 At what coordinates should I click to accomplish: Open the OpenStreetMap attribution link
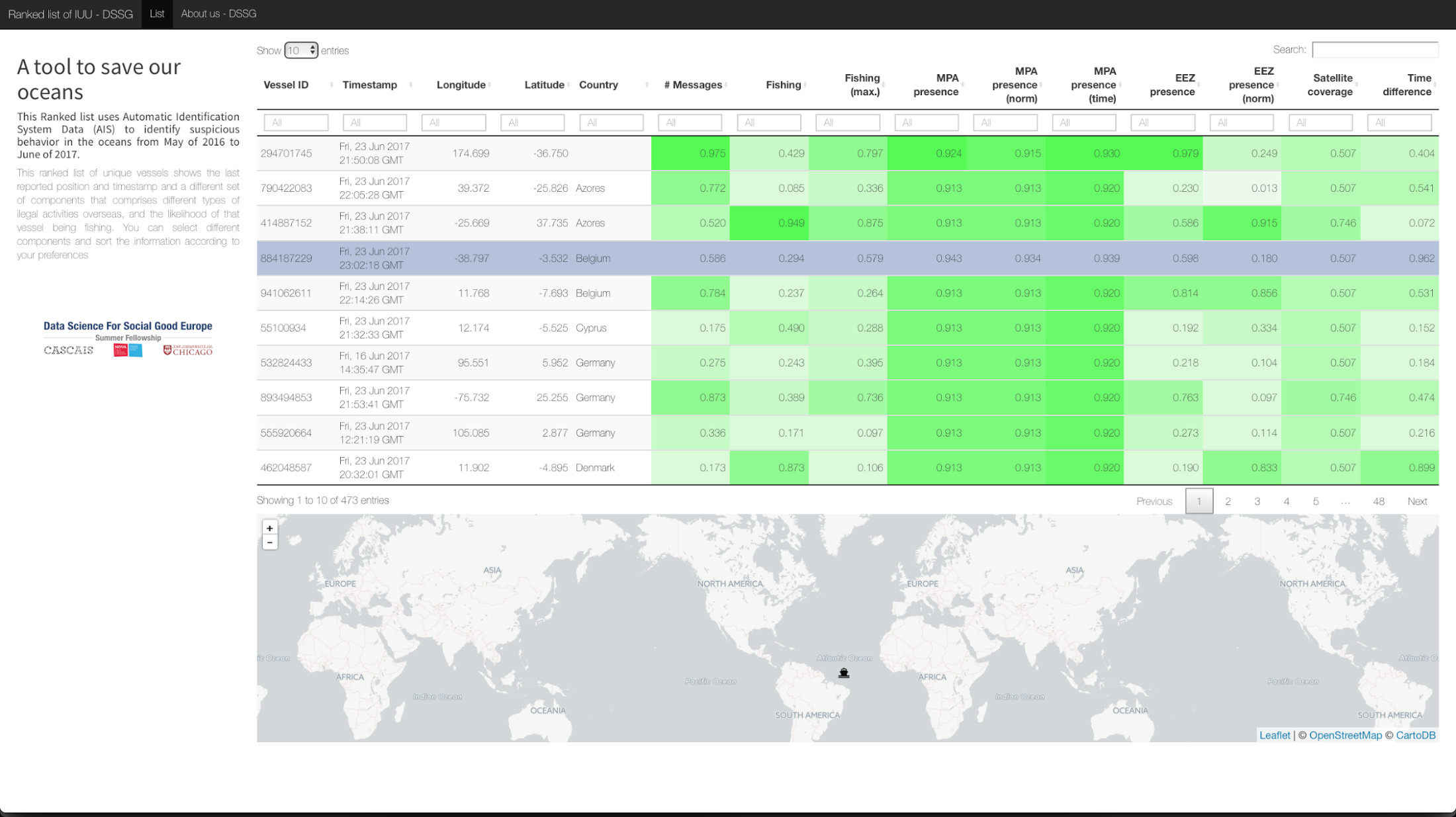point(1345,735)
